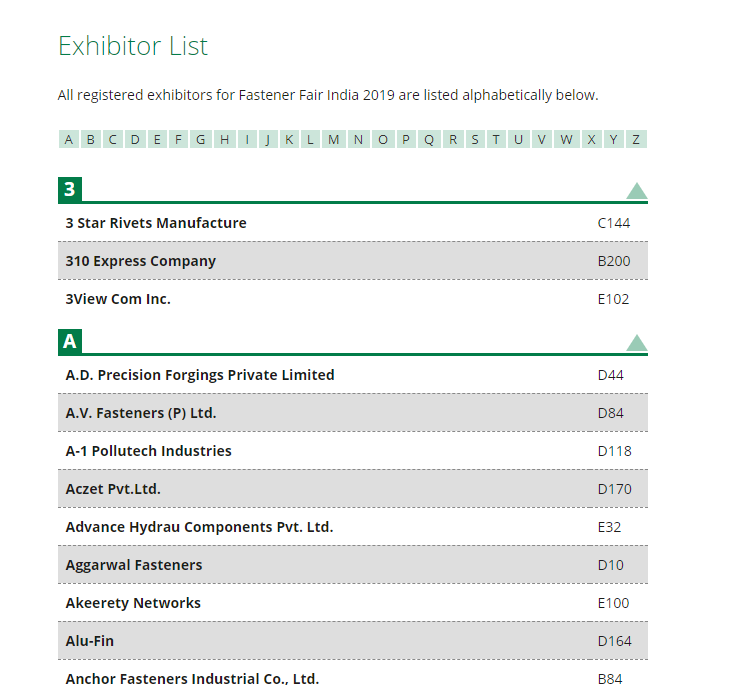The width and height of the screenshot is (730, 689).
Task: Jump to letter U in alphabet index
Action: click(x=519, y=139)
